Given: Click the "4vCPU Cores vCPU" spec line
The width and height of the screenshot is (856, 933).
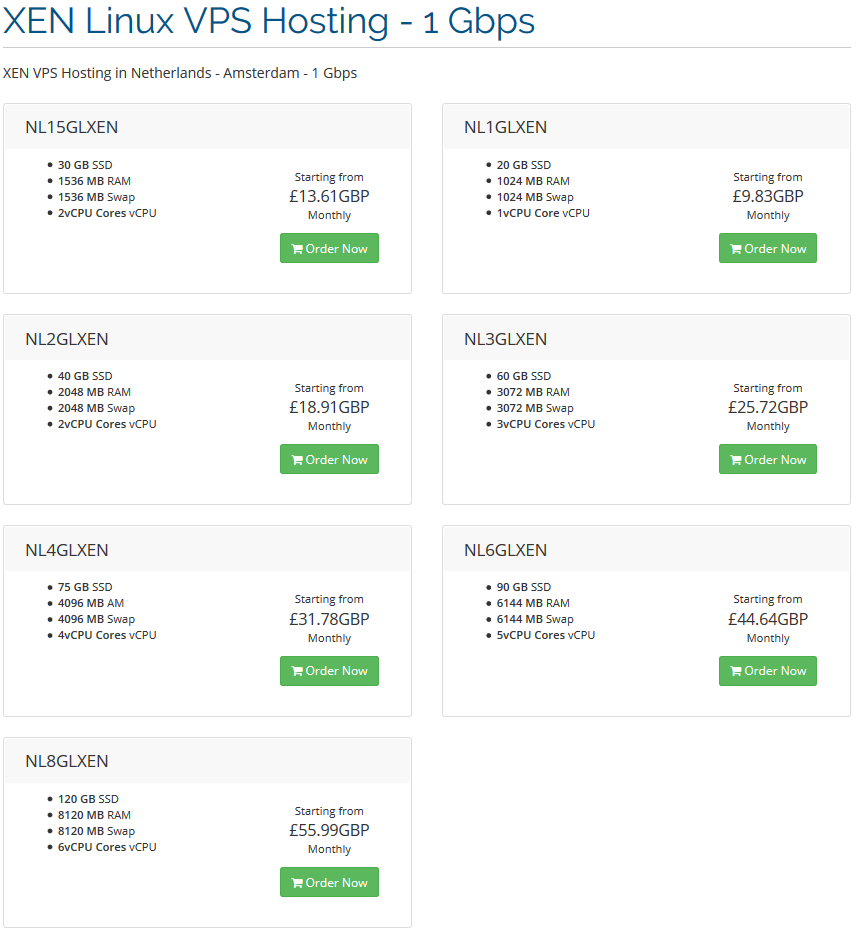Looking at the screenshot, I should [107, 635].
